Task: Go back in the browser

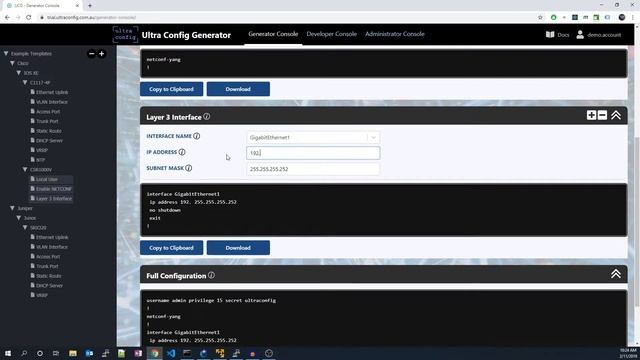Action: coord(7,18)
